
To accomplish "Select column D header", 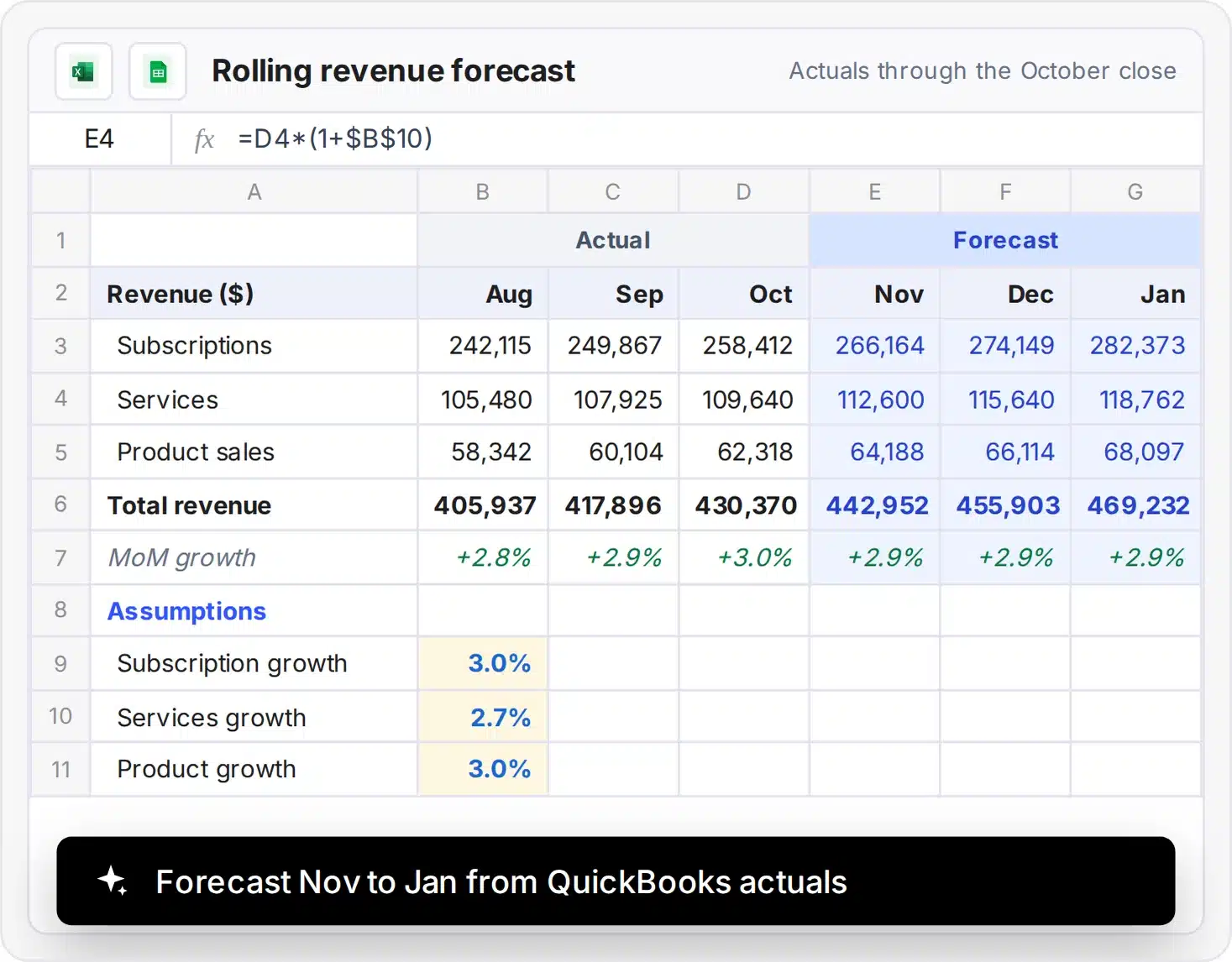I will (x=743, y=191).
